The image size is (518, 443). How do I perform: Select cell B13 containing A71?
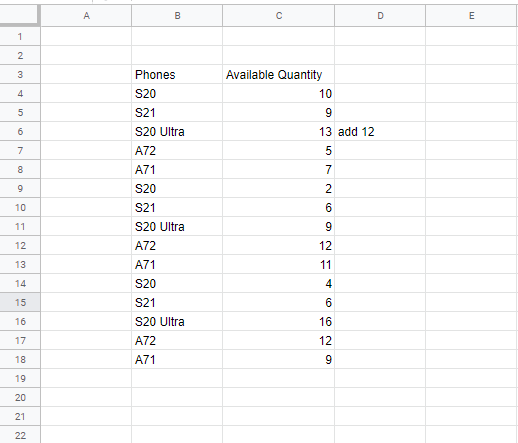pyautogui.click(x=177, y=264)
